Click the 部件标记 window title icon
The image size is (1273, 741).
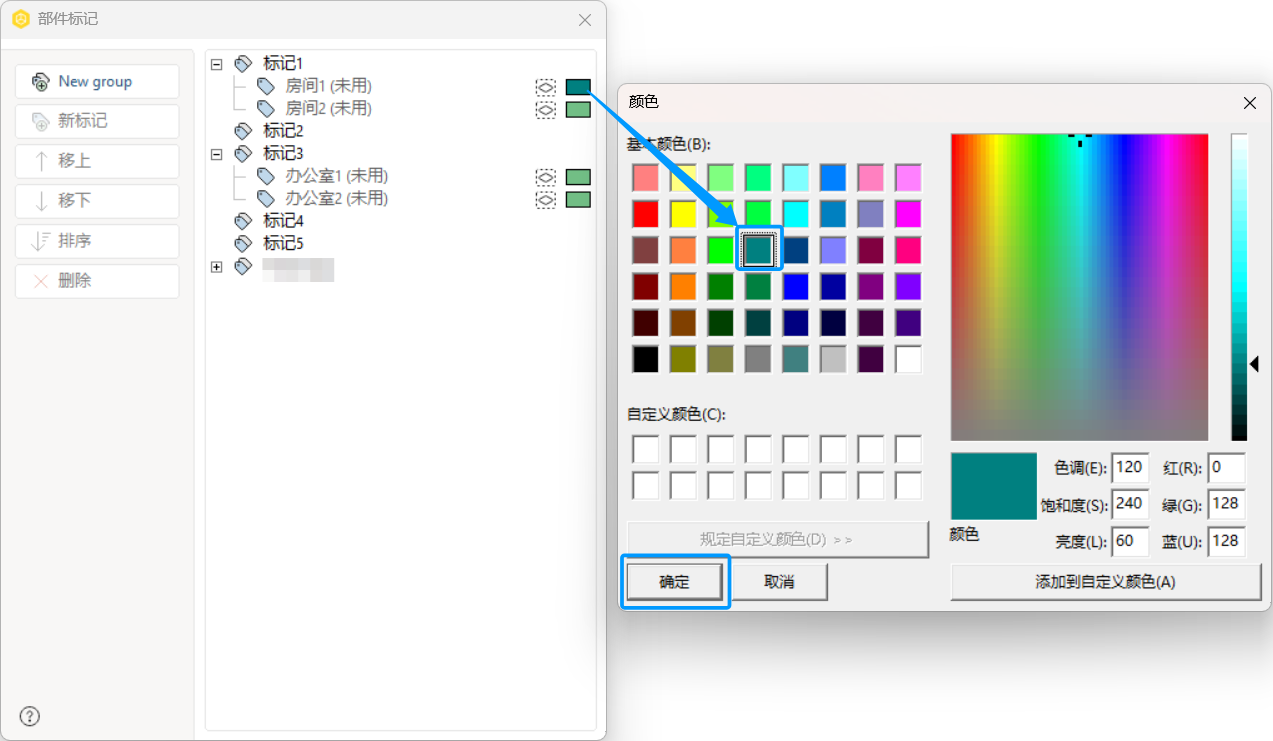pyautogui.click(x=20, y=19)
